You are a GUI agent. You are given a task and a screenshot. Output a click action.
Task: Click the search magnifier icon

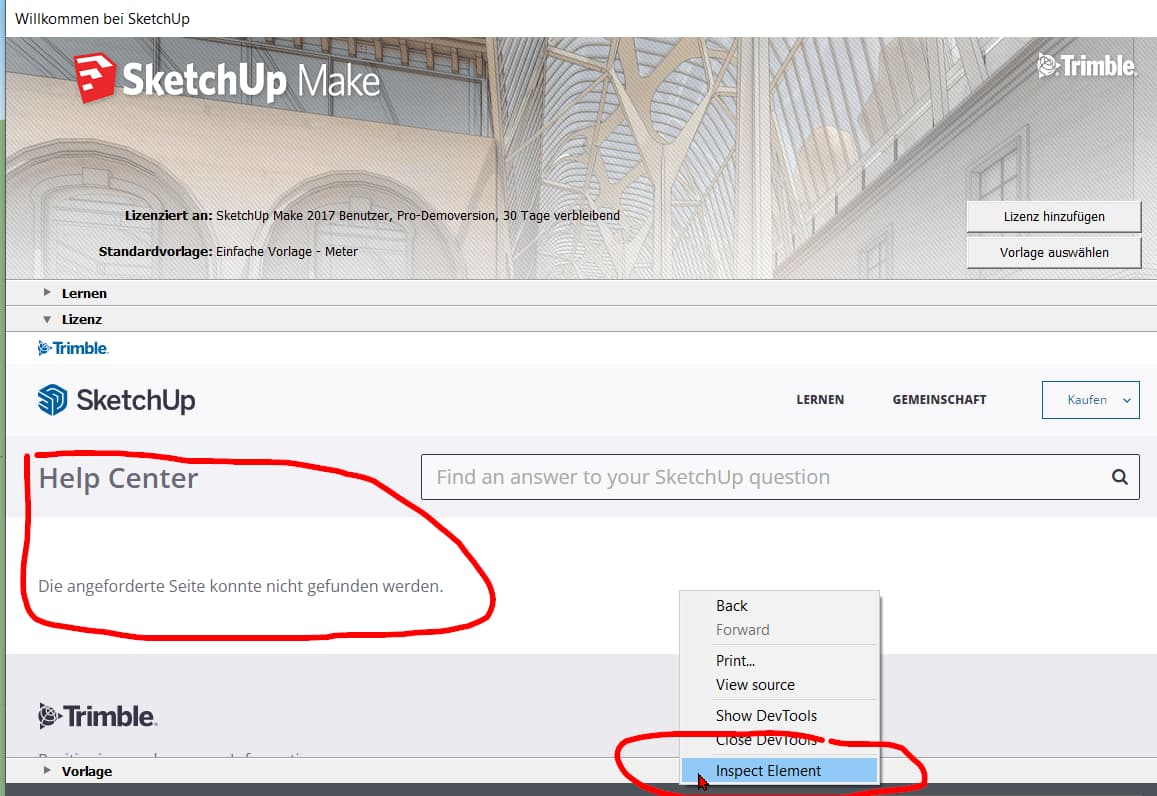pos(1119,477)
